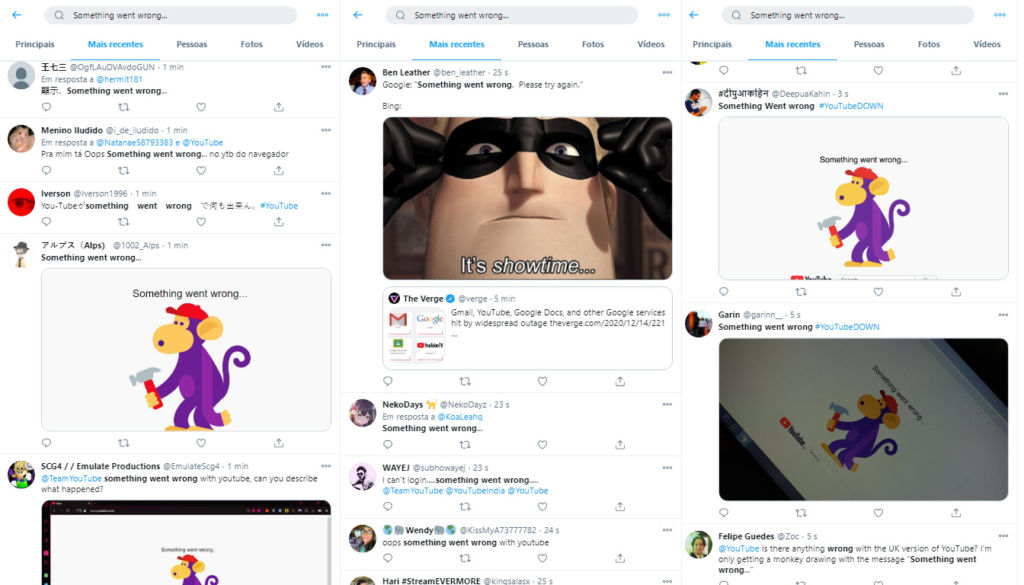Like Wendy's oops tweet
This screenshot has width=1024, height=585.
click(x=542, y=558)
